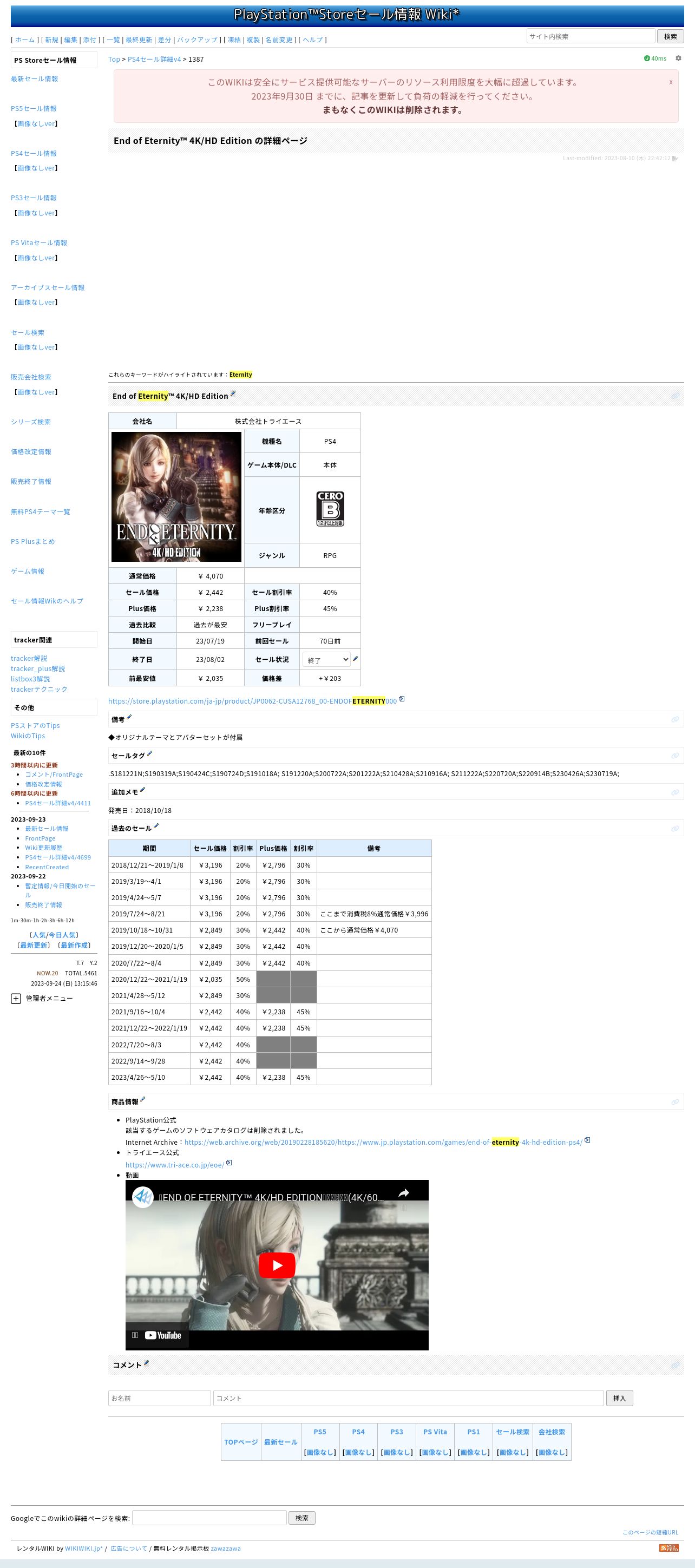The width and height of the screenshot is (695, 1568).
Task: Click edit pencil next to セールタグ heading
Action: click(149, 753)
